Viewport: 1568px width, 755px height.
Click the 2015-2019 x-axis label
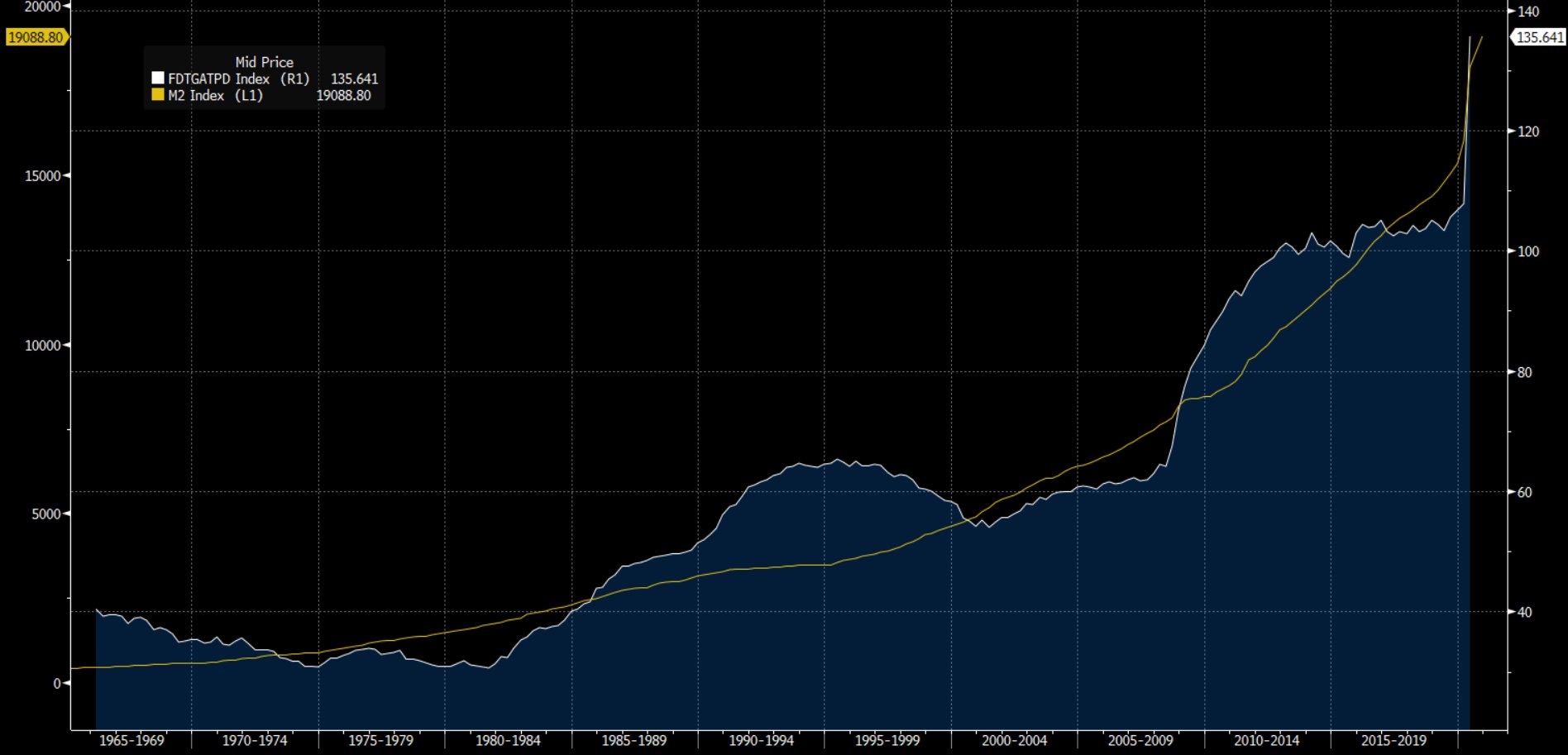point(1394,740)
